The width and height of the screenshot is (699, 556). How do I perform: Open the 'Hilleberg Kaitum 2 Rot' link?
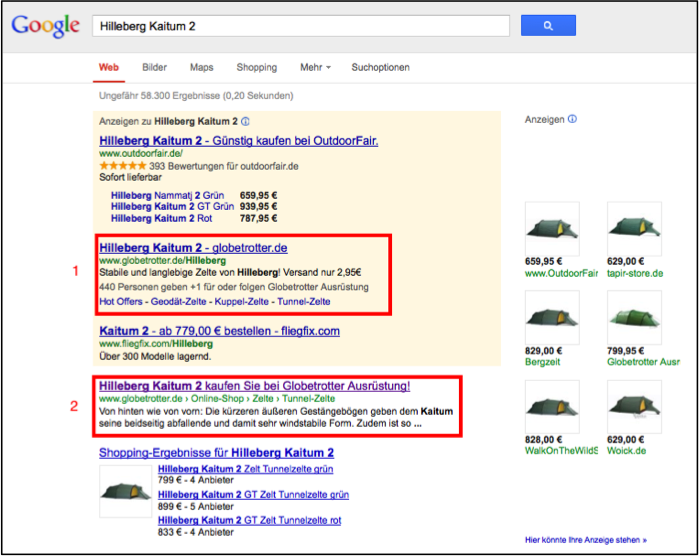click(x=161, y=218)
